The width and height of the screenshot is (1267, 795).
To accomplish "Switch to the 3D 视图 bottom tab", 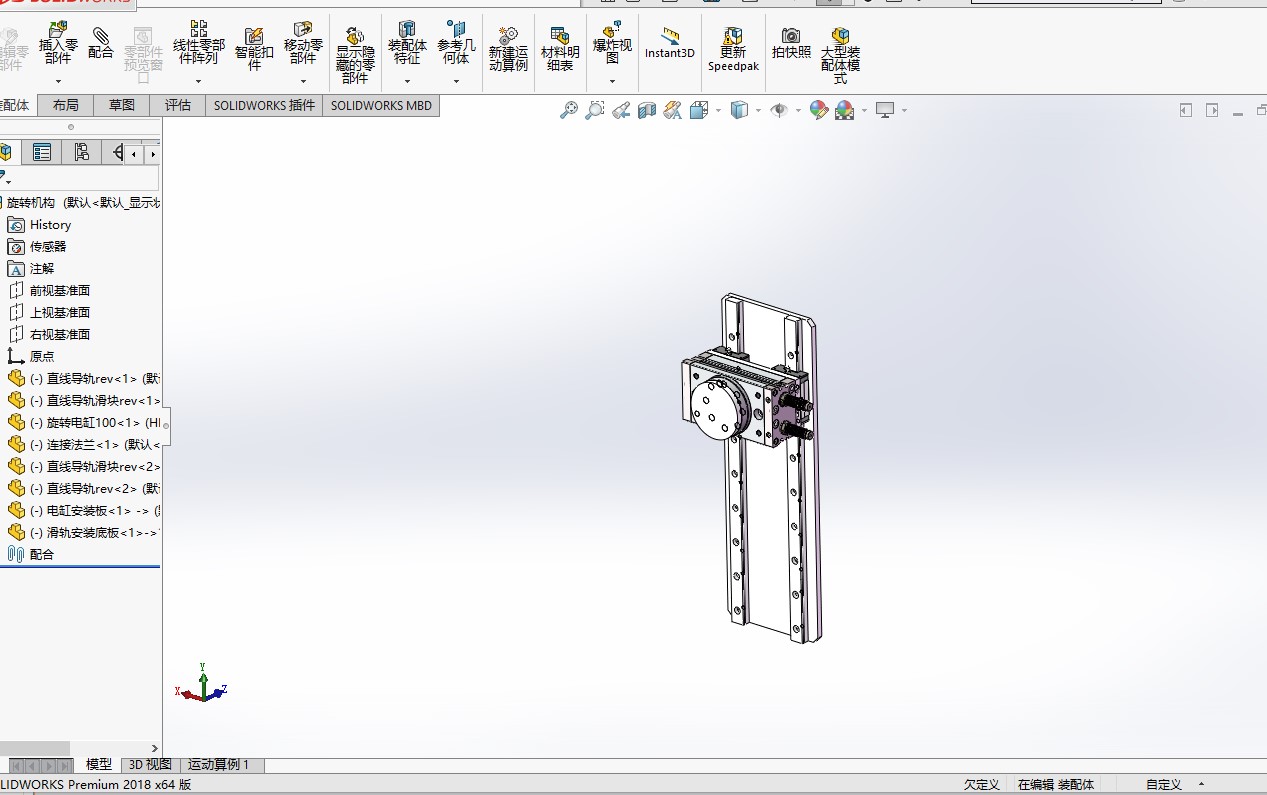I will (150, 765).
